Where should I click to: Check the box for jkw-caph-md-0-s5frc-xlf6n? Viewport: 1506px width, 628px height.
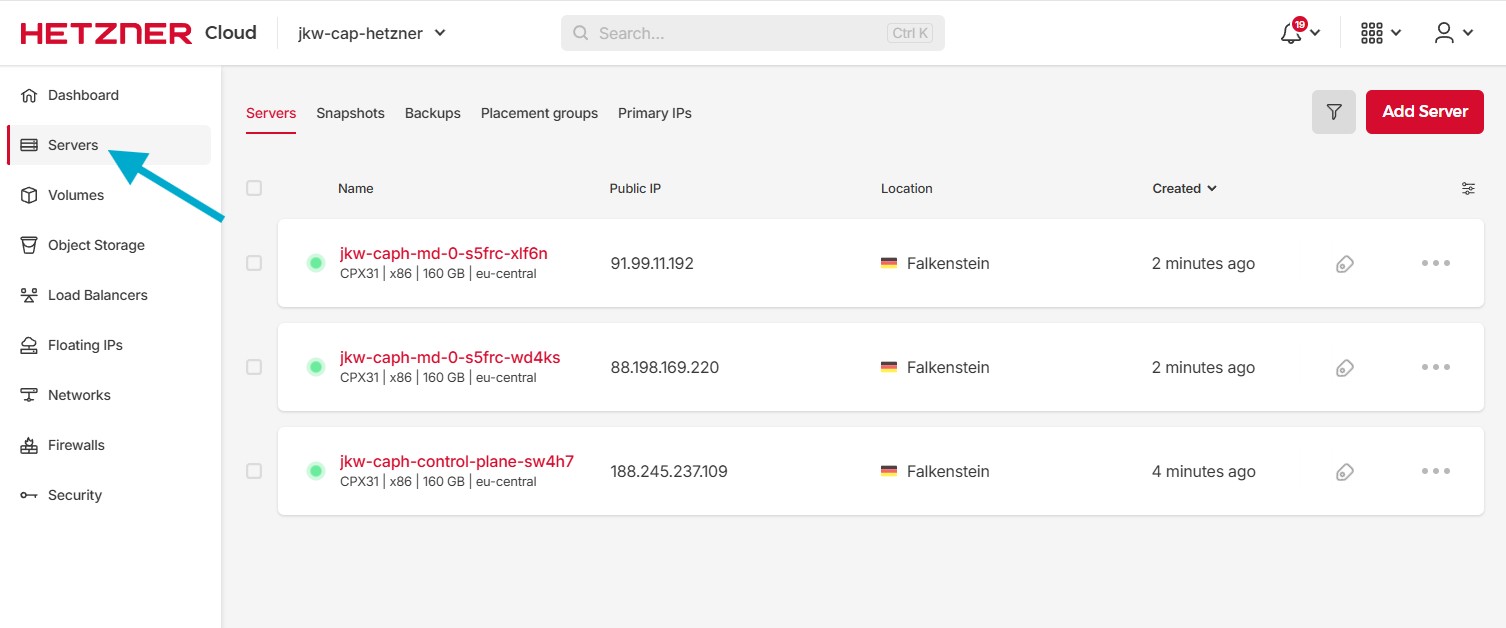tap(254, 263)
